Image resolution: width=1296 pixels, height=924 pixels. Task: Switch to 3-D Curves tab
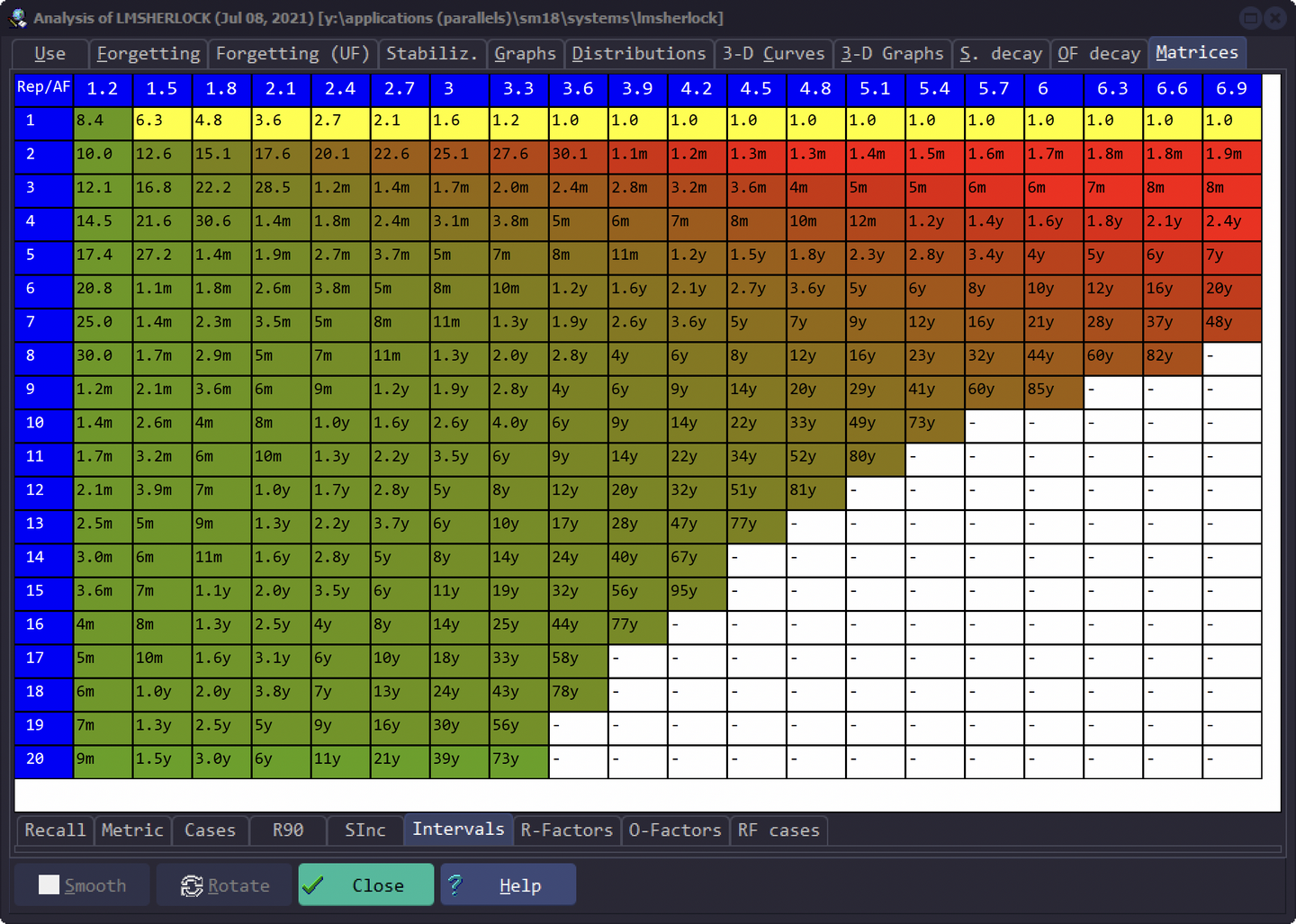click(774, 54)
